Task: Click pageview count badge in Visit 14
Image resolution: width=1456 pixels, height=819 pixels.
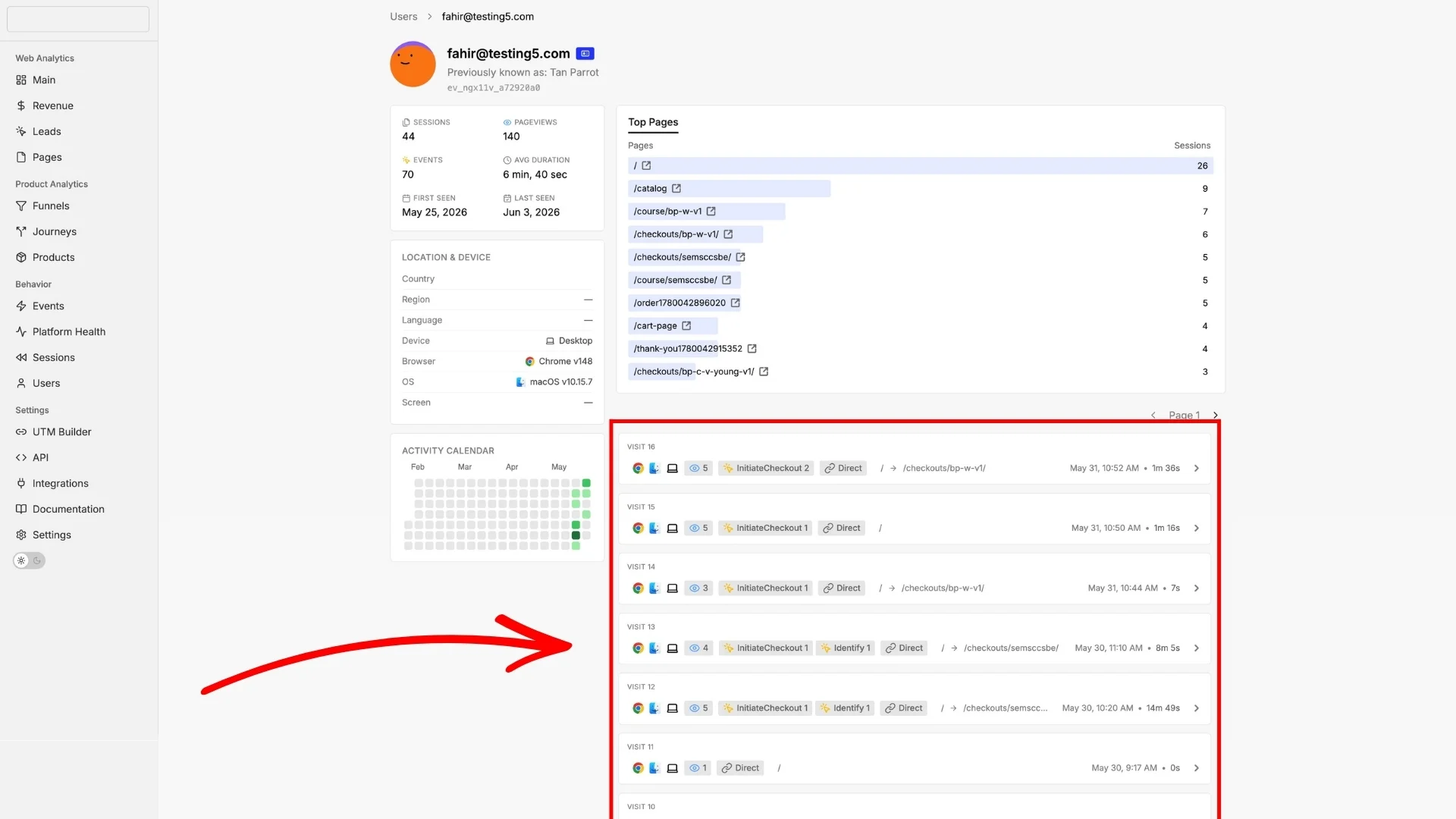Action: (x=698, y=588)
